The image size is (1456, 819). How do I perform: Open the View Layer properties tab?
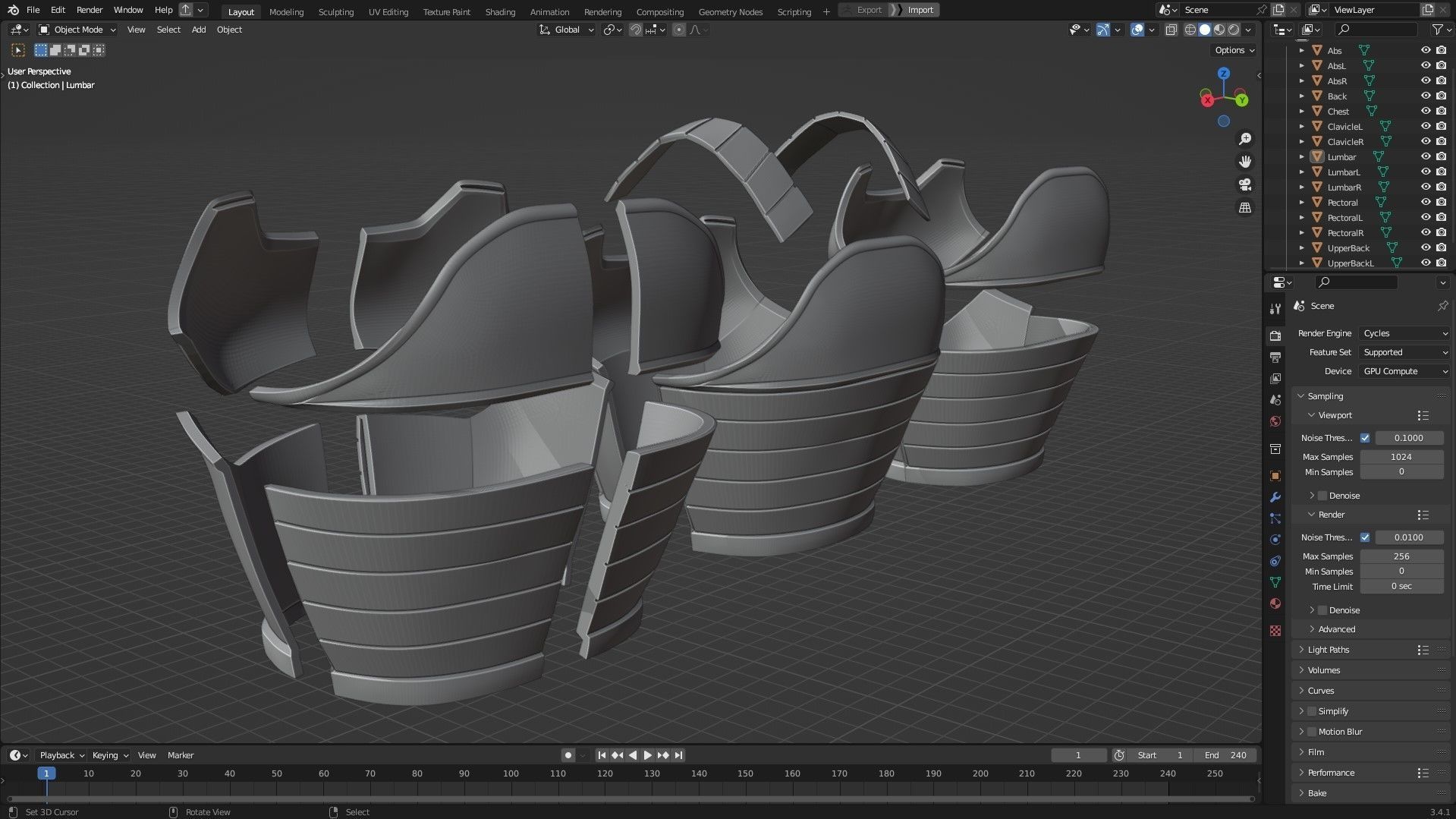point(1275,378)
